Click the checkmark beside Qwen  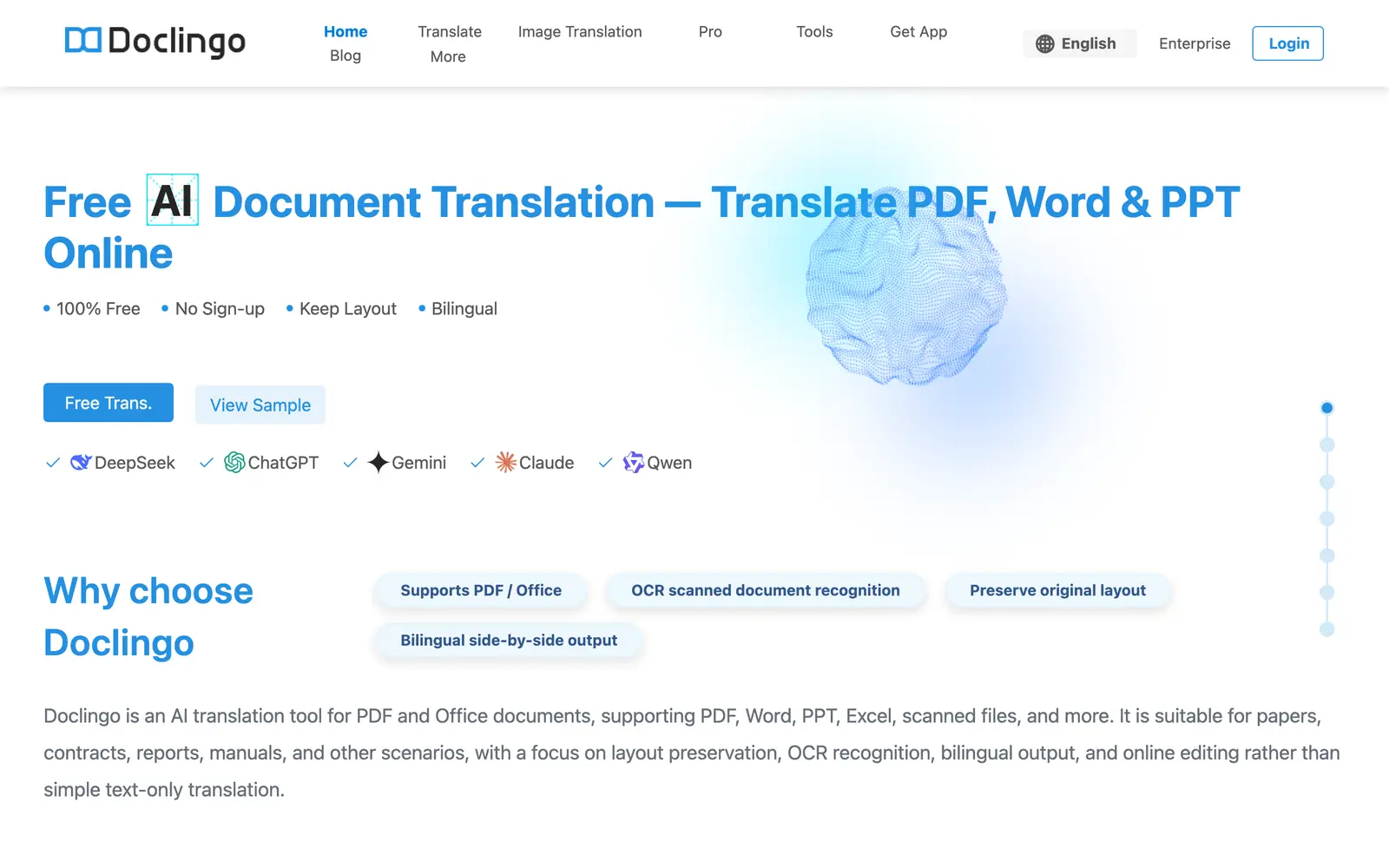[x=606, y=463]
